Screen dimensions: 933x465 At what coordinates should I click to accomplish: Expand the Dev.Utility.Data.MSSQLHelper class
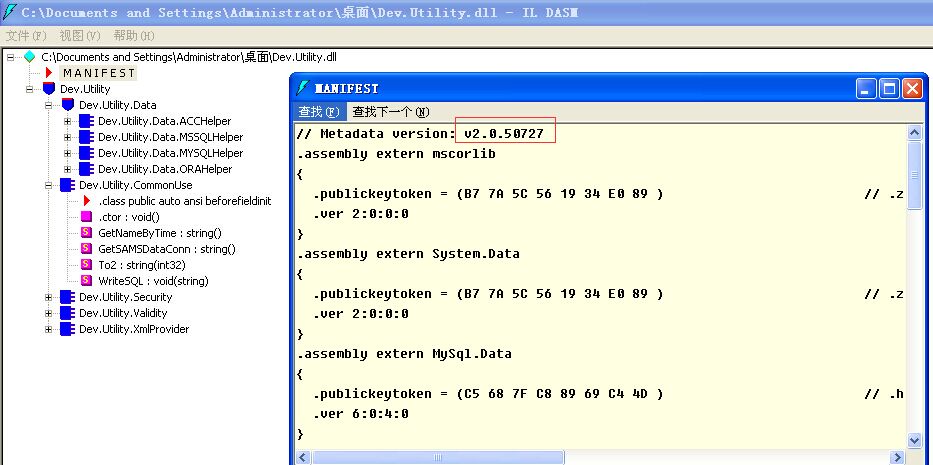(x=67, y=138)
